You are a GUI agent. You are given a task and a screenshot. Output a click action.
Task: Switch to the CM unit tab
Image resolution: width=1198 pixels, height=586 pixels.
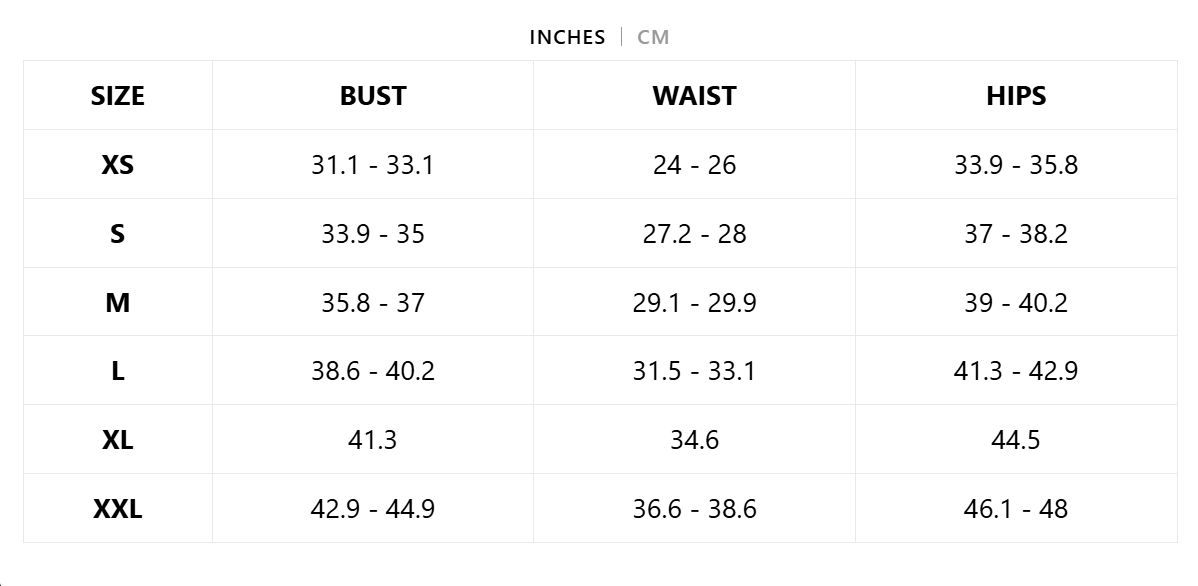653,37
